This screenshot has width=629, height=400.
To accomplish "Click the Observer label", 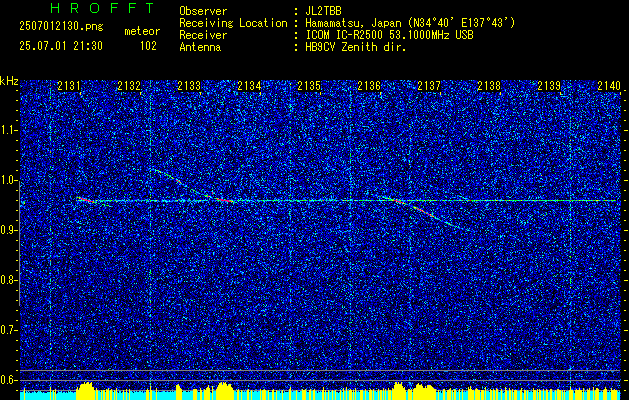I will (203, 11).
